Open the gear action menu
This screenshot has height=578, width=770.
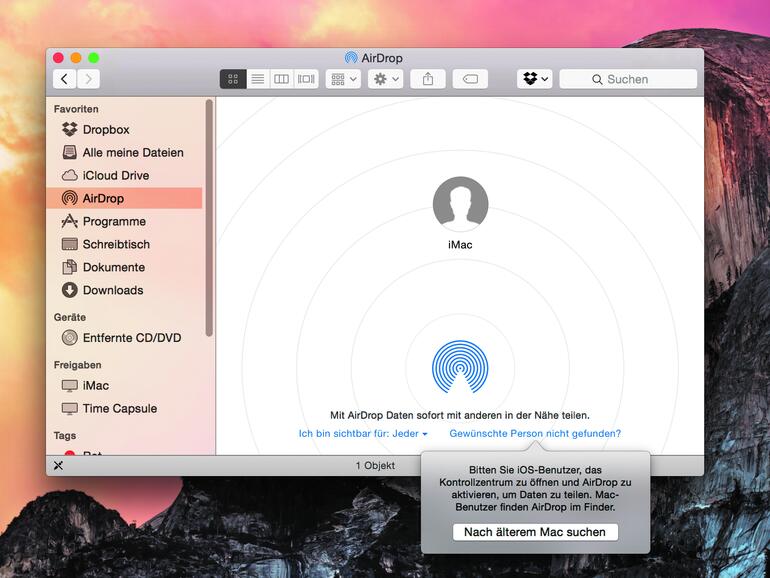tap(386, 79)
